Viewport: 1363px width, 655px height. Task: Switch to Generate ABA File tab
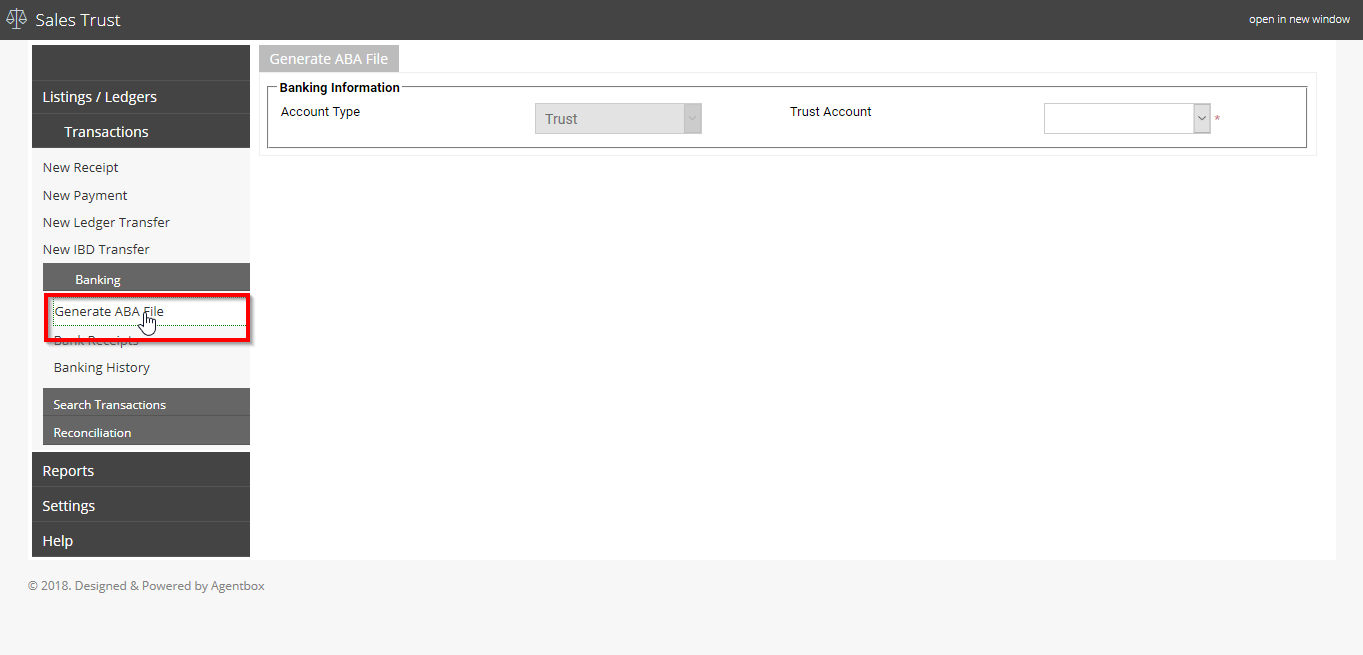click(329, 59)
